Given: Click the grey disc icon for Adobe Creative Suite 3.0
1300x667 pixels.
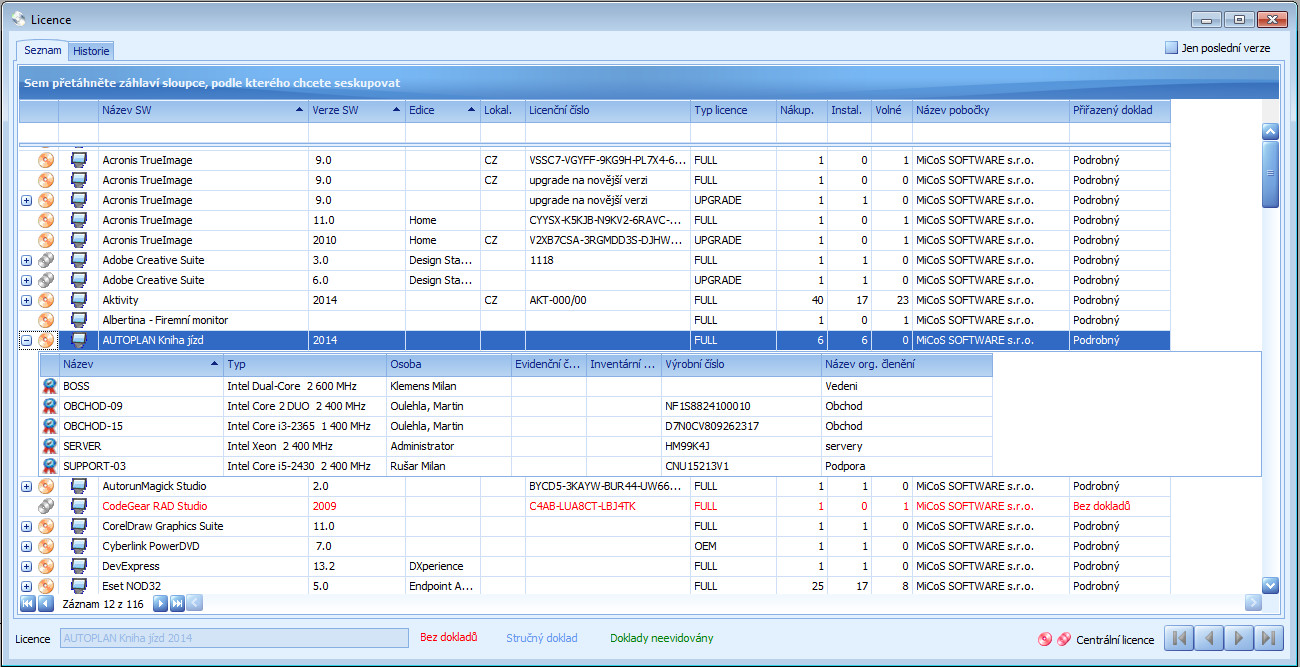Looking at the screenshot, I should 46,260.
